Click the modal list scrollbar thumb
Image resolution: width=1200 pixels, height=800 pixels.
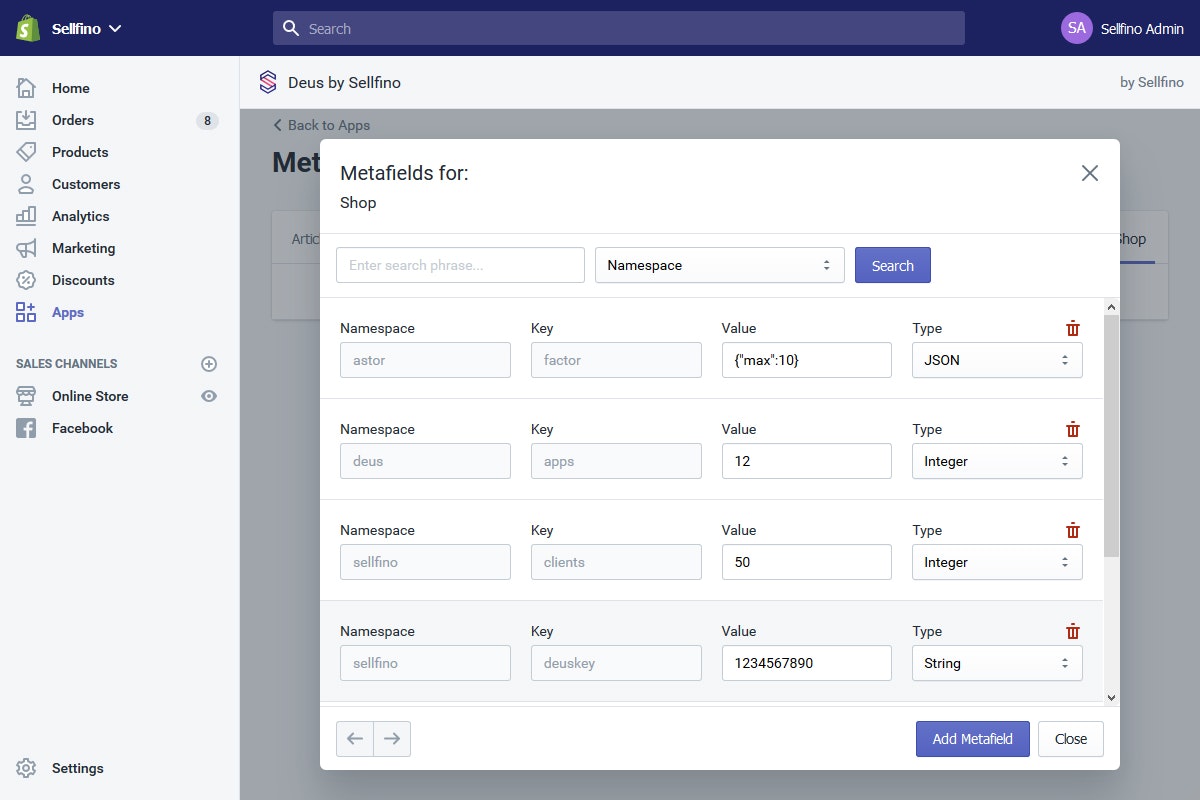[1112, 436]
